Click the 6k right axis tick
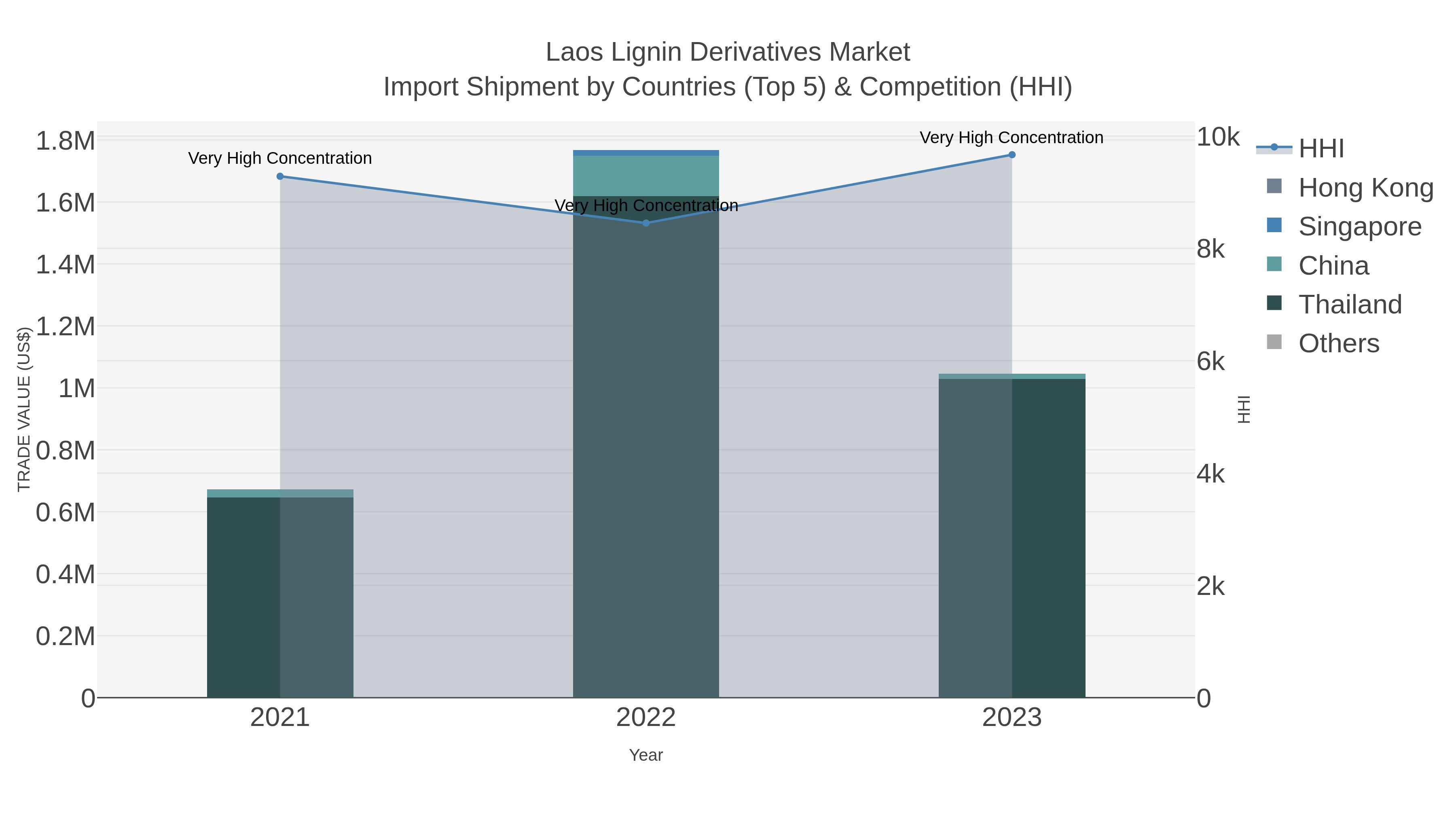Viewport: 1456px width, 819px height. click(x=1211, y=362)
